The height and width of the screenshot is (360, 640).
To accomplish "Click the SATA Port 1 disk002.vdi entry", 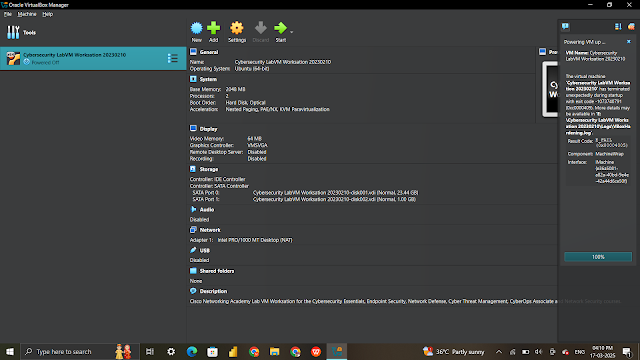I will [334, 200].
